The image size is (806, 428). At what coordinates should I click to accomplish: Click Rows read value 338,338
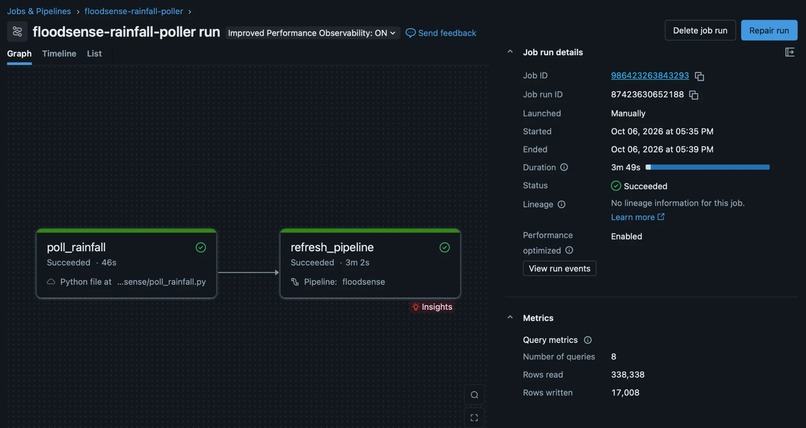(x=628, y=375)
